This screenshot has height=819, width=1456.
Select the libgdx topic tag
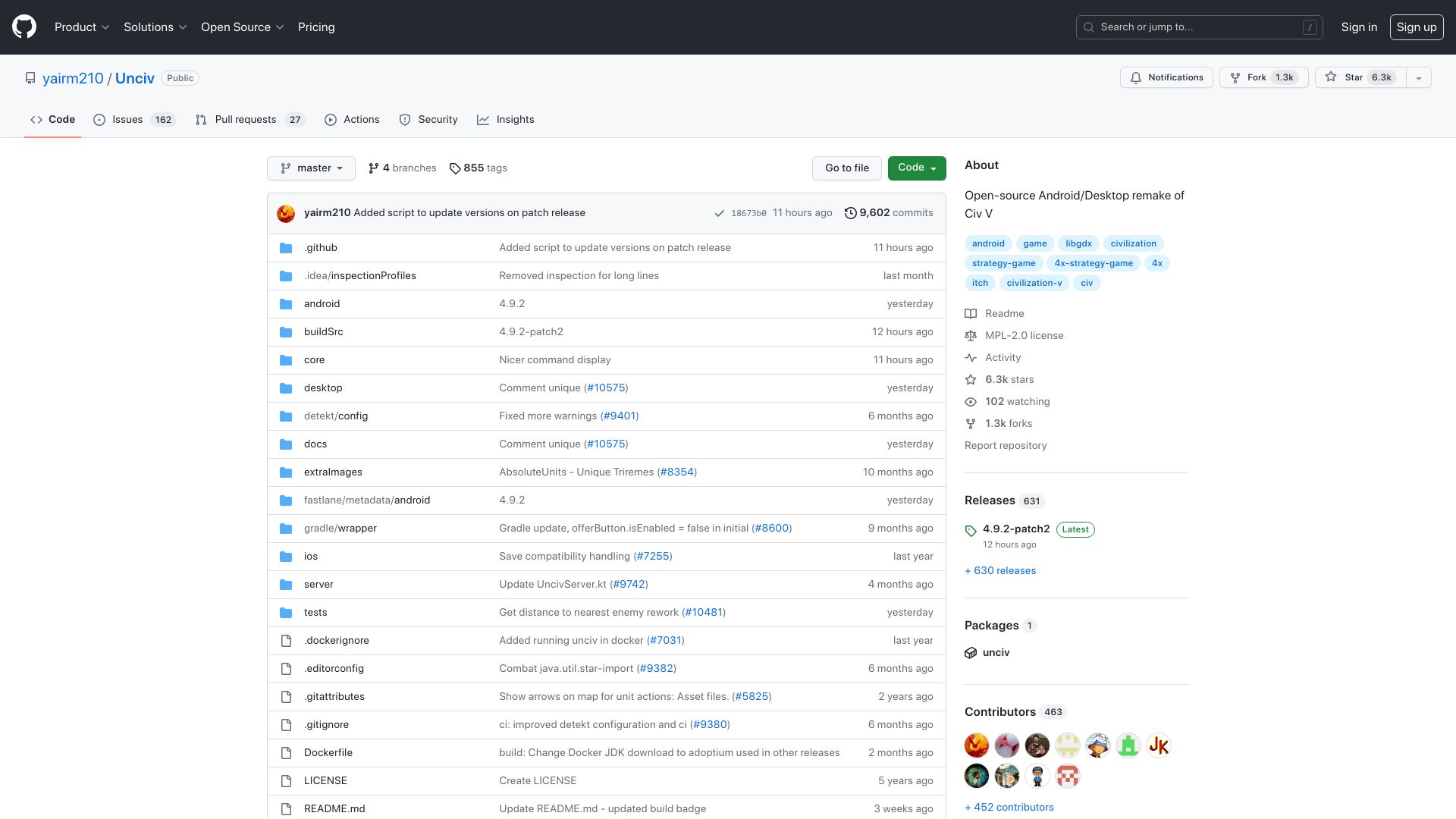pos(1078,243)
